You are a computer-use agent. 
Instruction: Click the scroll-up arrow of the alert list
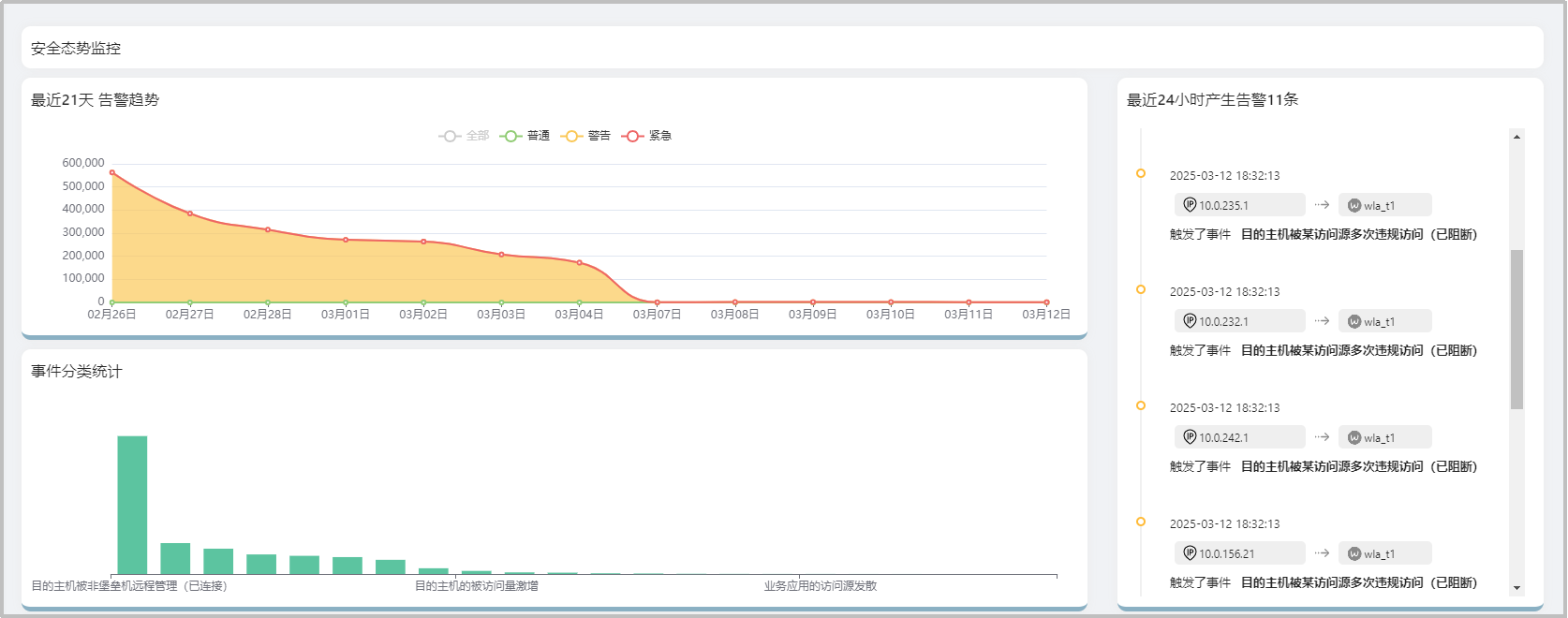[1516, 137]
